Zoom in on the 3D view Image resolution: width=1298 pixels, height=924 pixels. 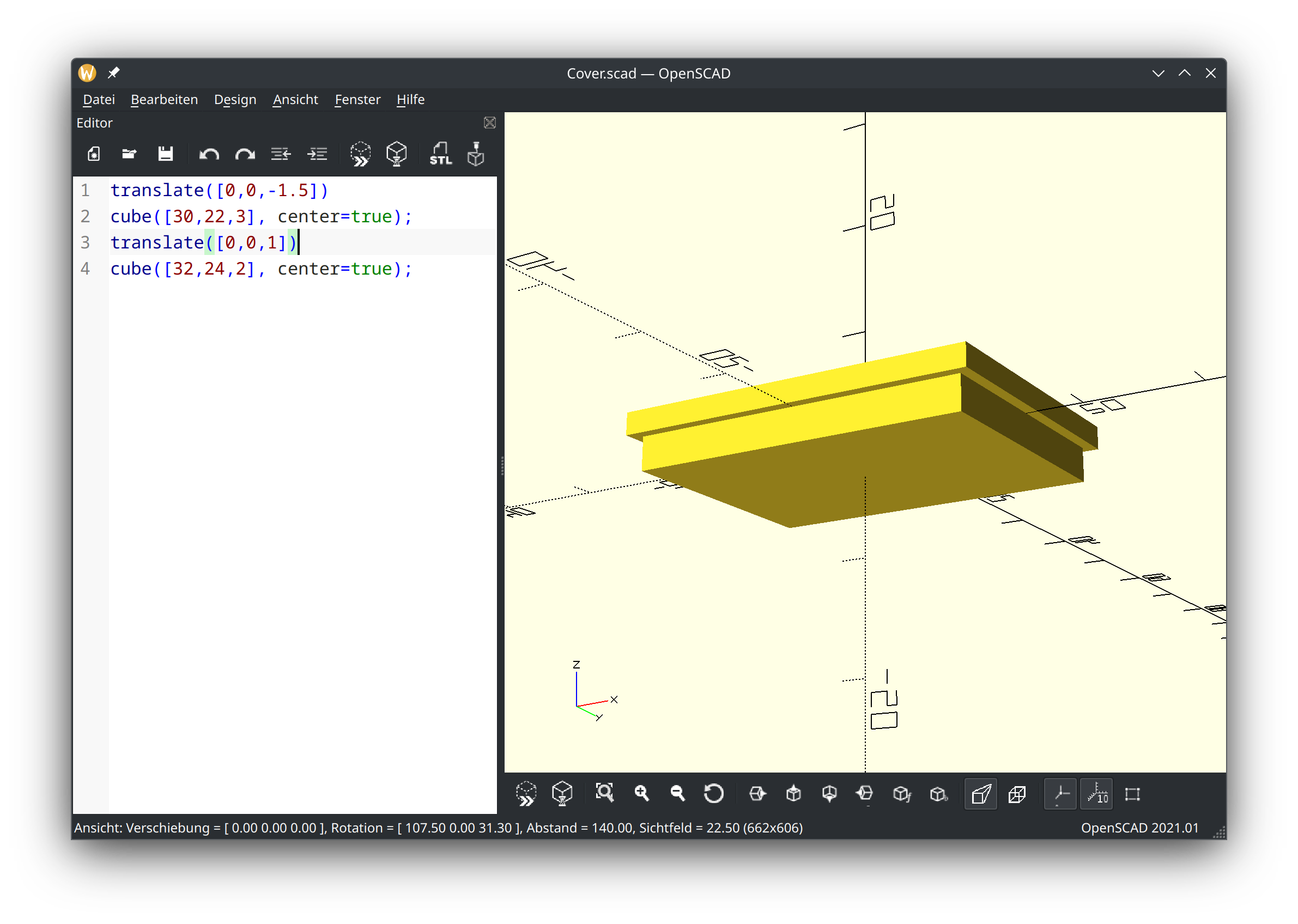click(x=642, y=794)
